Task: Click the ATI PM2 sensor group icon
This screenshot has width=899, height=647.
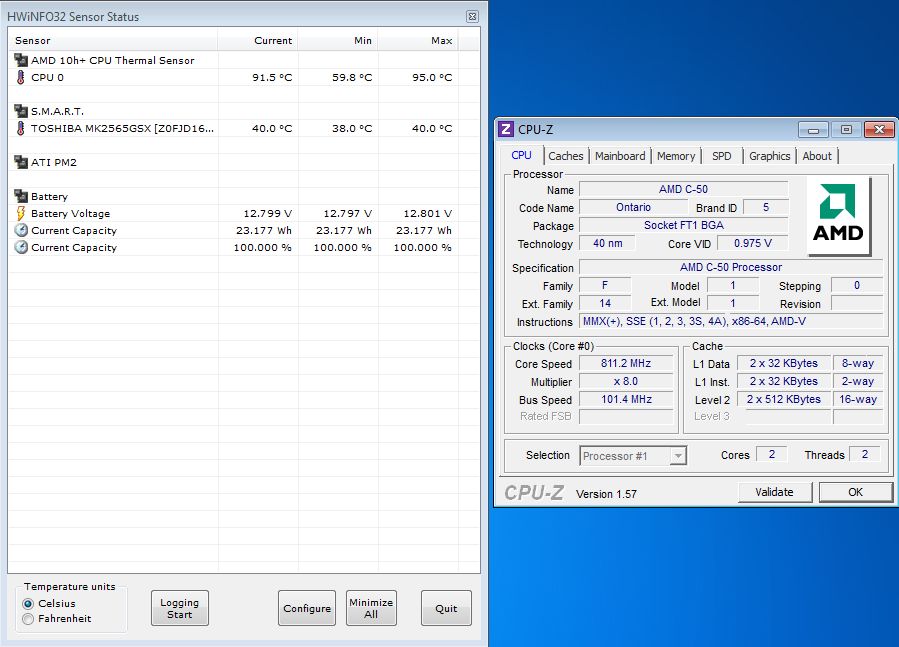Action: 21,162
